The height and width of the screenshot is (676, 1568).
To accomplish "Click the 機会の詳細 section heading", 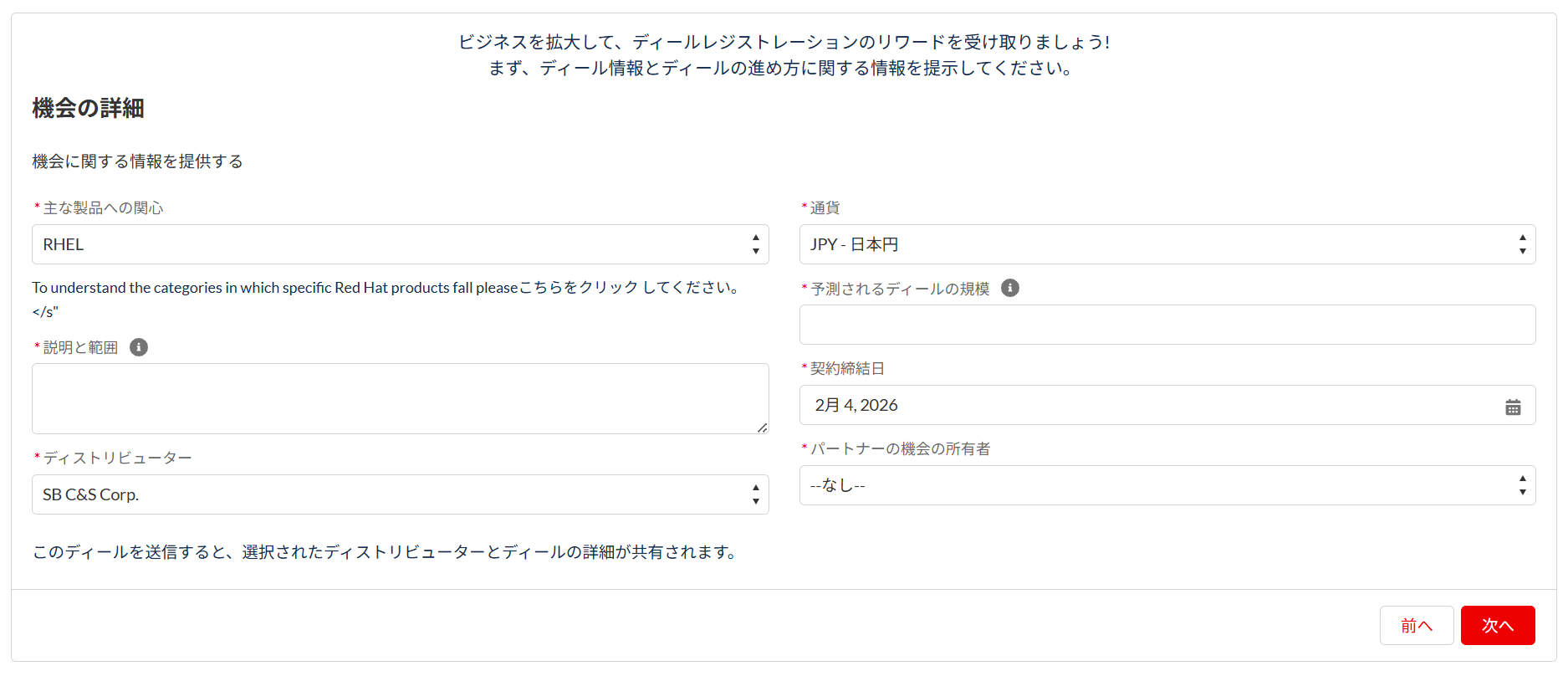I will point(88,109).
